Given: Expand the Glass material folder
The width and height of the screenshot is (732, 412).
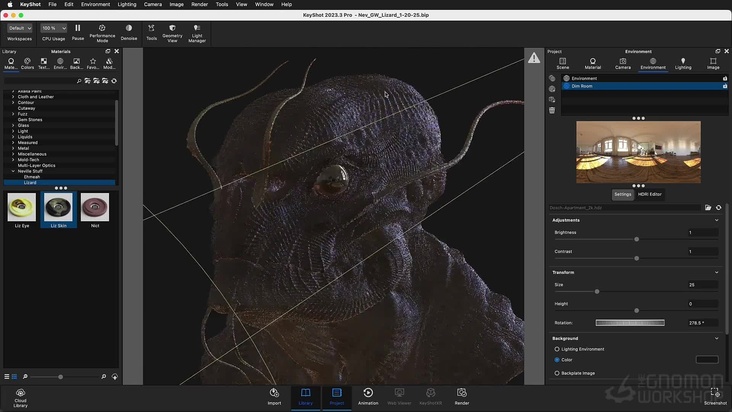Looking at the screenshot, I should [x=13, y=126].
